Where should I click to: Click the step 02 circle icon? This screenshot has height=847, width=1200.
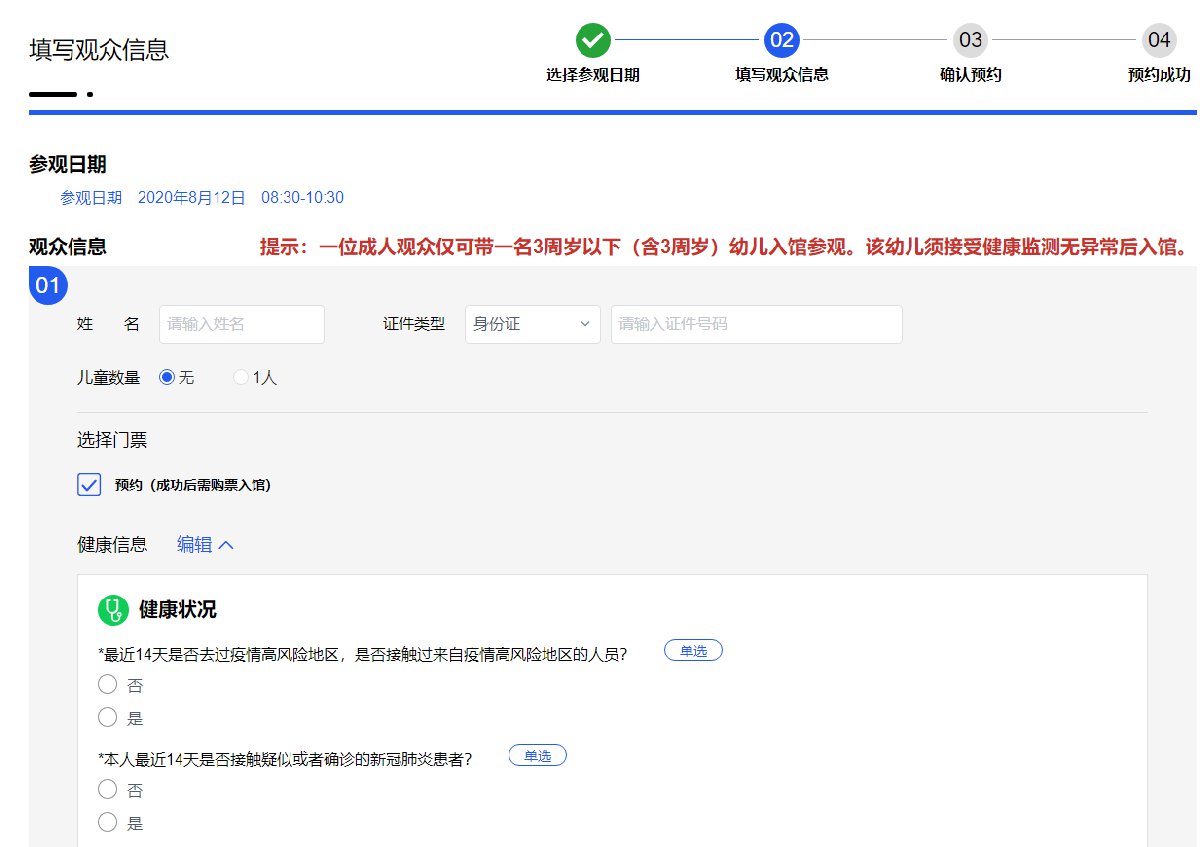(x=781, y=40)
